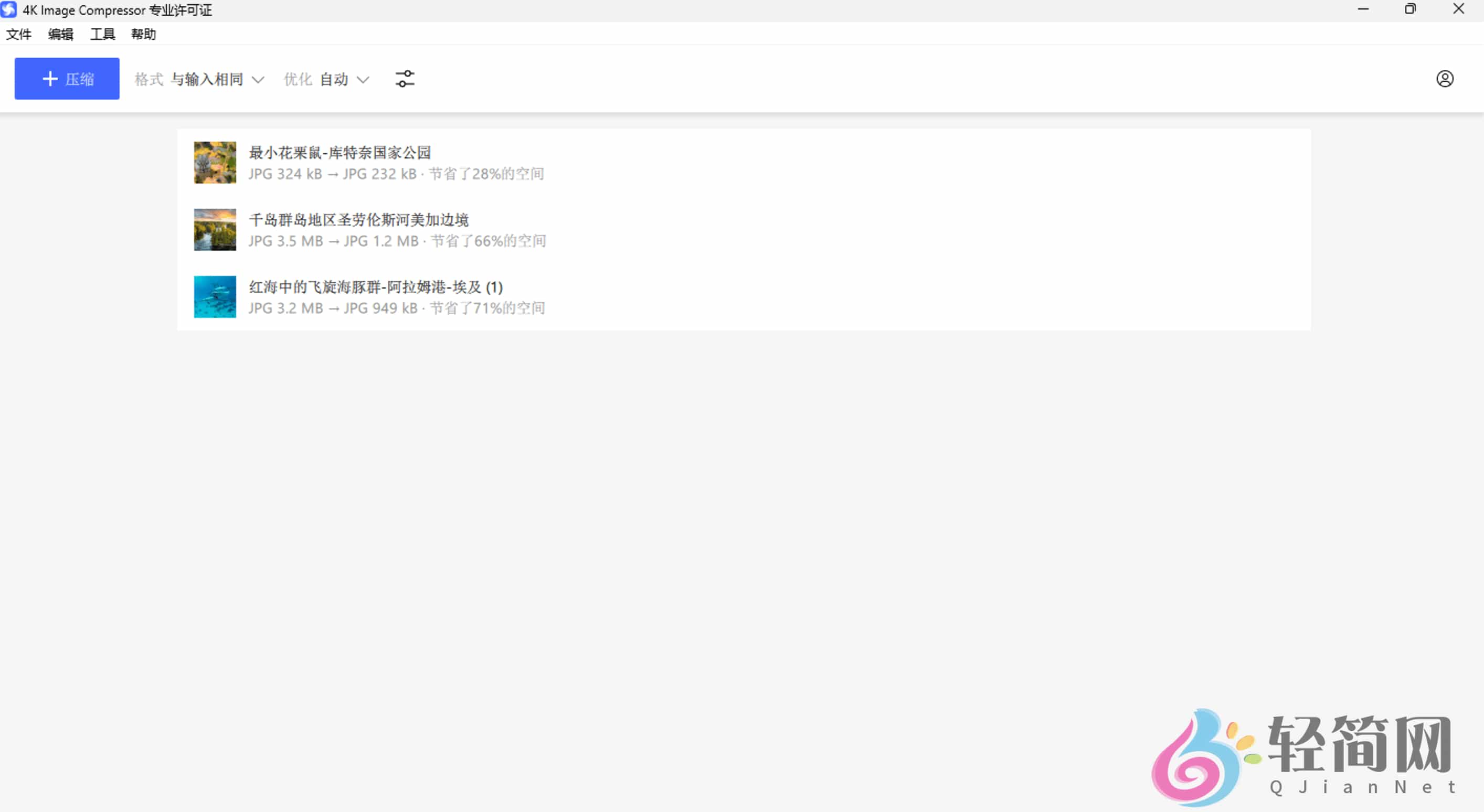The image size is (1484, 812).
Task: Select the 千岛群岛地区圣劳伦斯河美加边境 file entry
Action: [518, 230]
